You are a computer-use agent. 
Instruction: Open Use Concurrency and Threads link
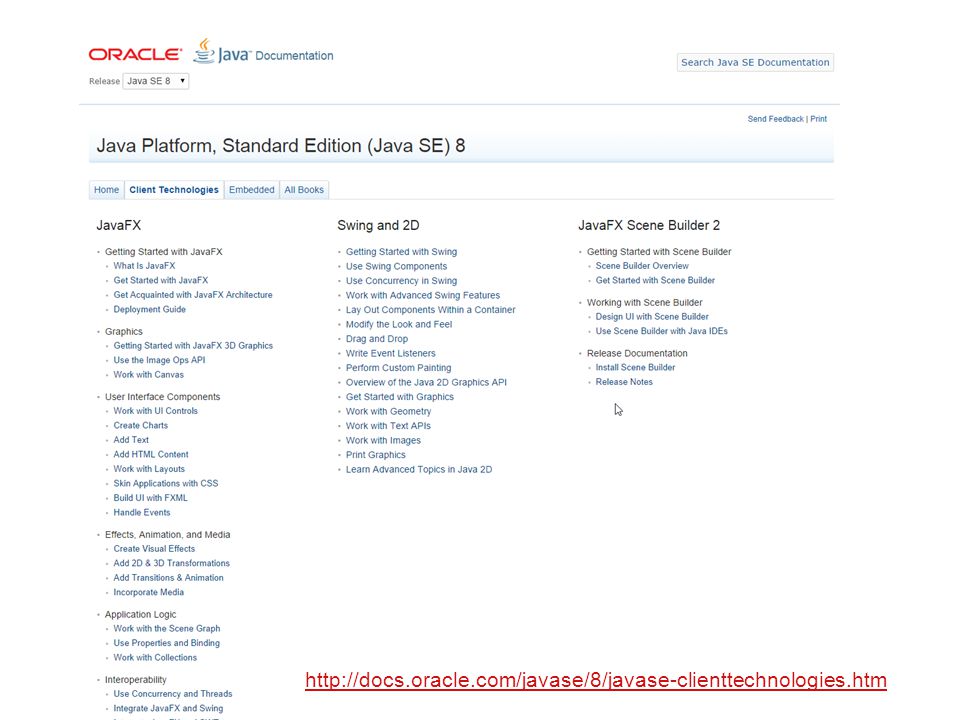[x=173, y=694]
